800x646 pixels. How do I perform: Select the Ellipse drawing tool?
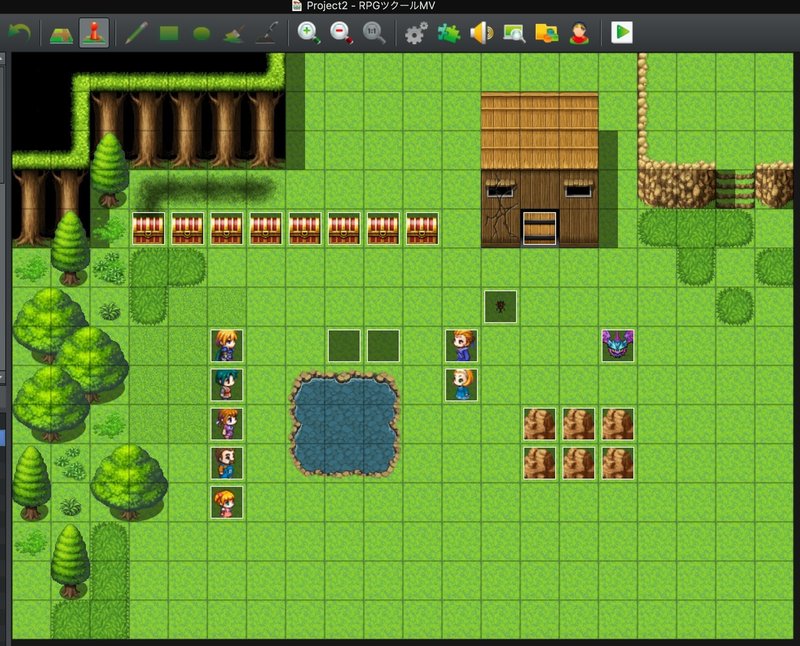tap(202, 34)
